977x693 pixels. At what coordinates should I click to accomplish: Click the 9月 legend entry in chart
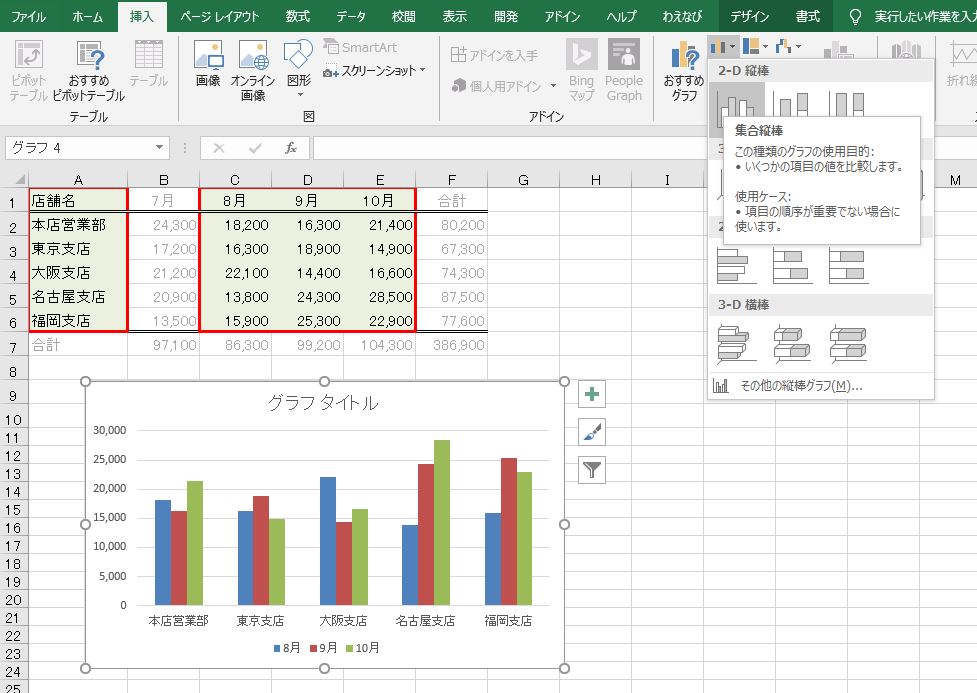pyautogui.click(x=323, y=648)
